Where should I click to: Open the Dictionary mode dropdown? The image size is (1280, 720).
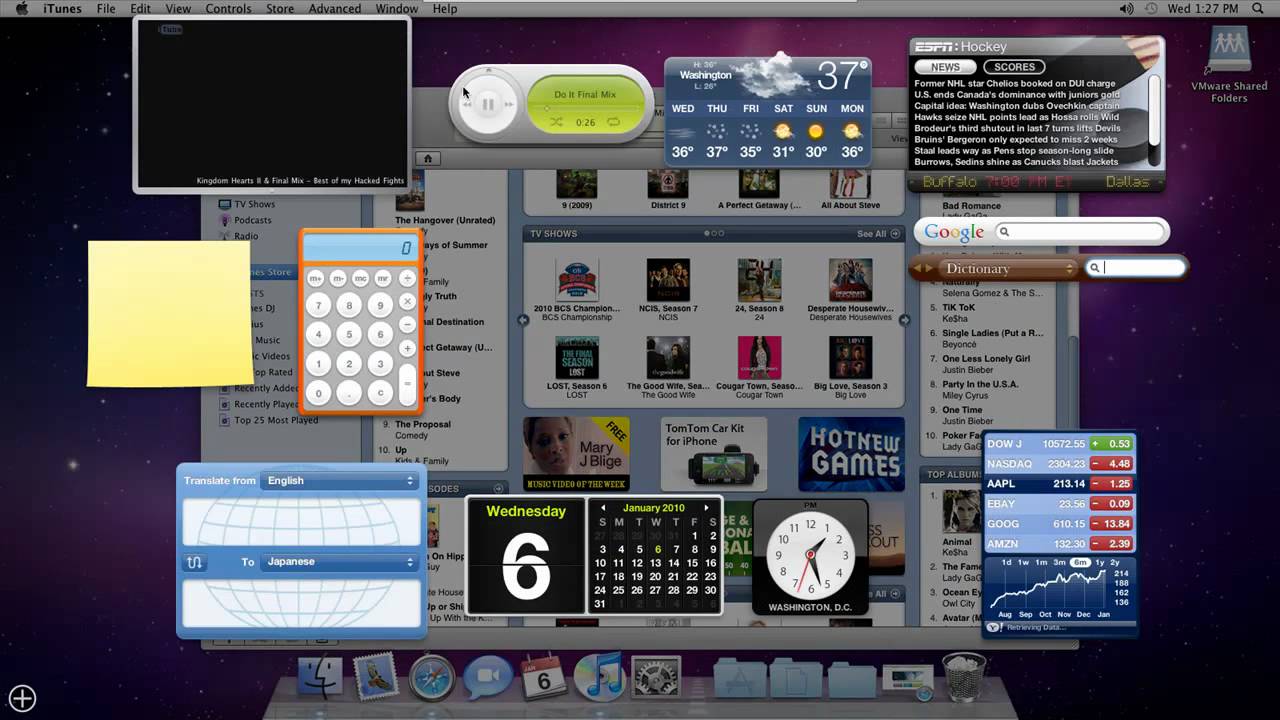click(x=1008, y=269)
